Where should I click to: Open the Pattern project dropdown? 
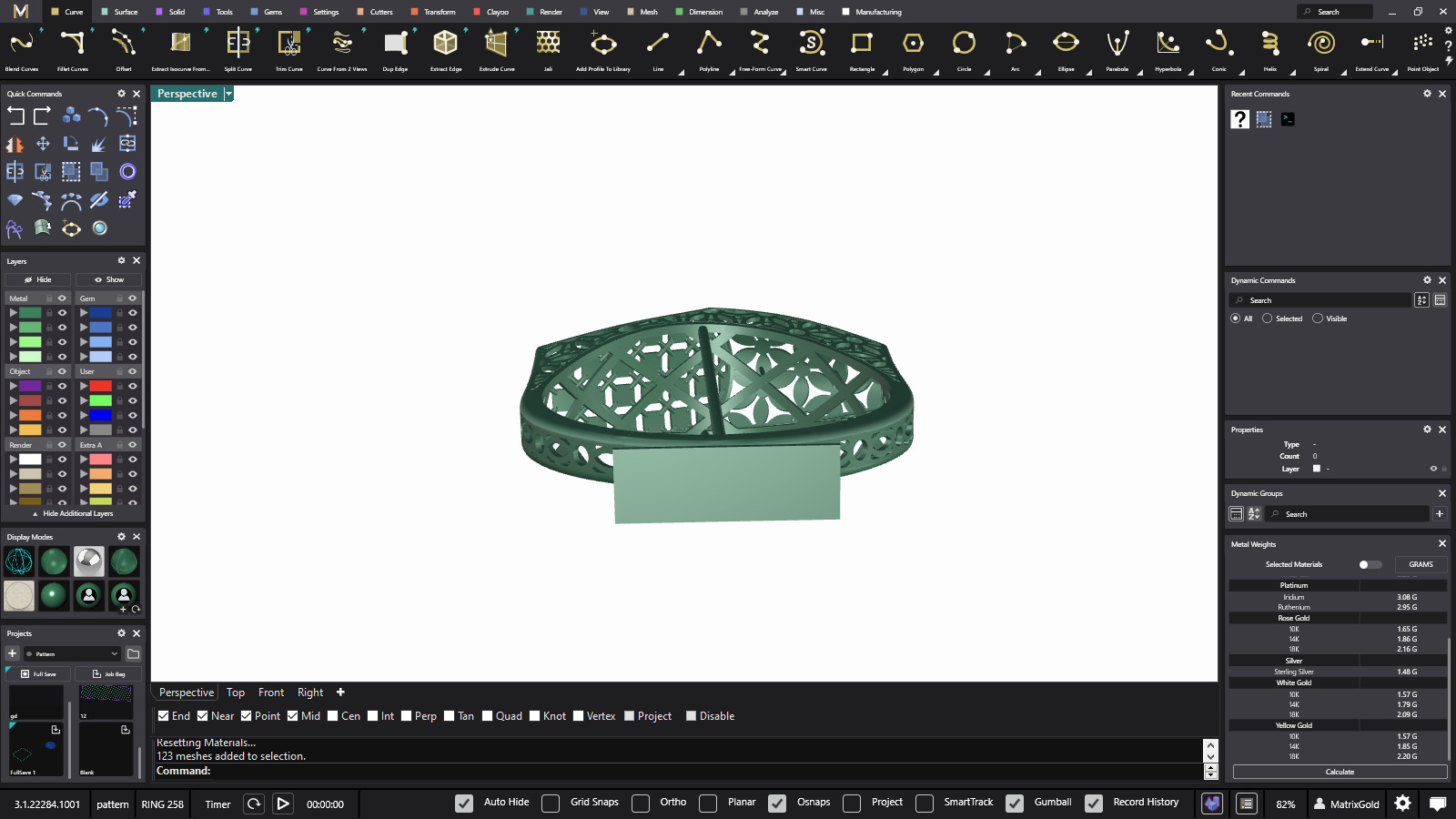point(73,653)
